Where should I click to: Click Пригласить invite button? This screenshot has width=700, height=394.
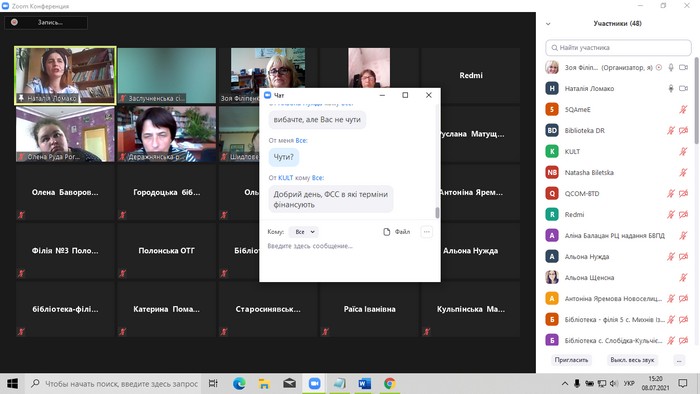(x=571, y=360)
